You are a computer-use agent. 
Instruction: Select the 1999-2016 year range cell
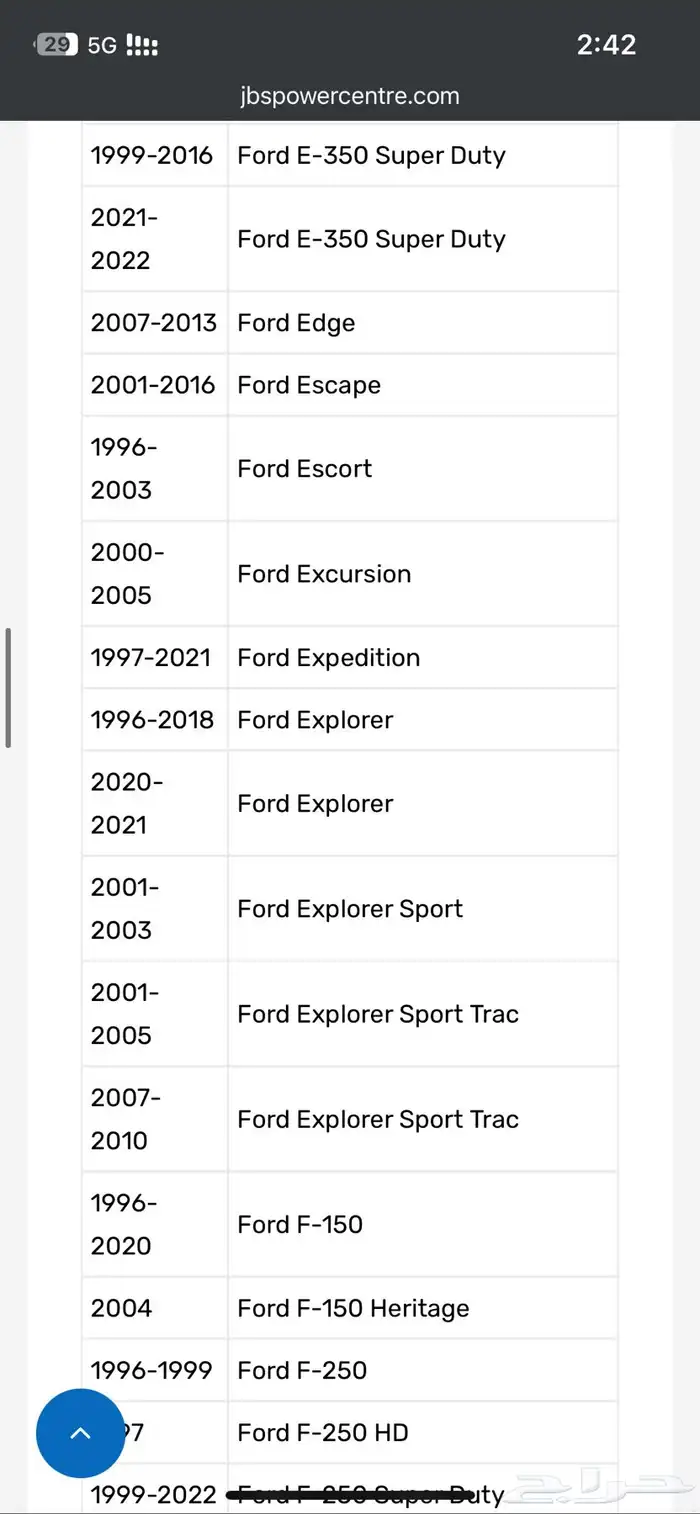[x=152, y=155]
